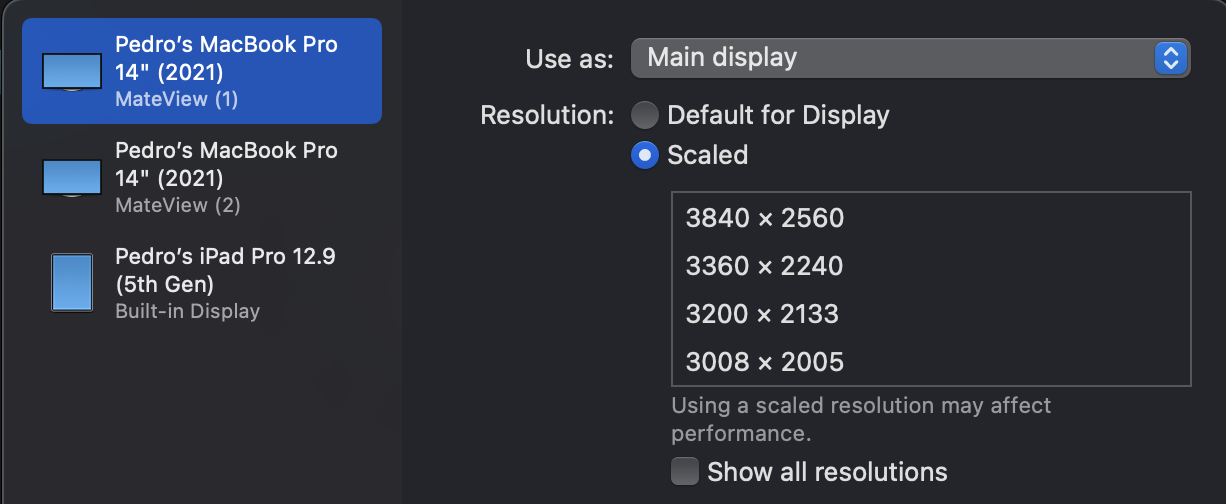Select the Default for Display radio button
The width and height of the screenshot is (1226, 504).
tap(645, 115)
